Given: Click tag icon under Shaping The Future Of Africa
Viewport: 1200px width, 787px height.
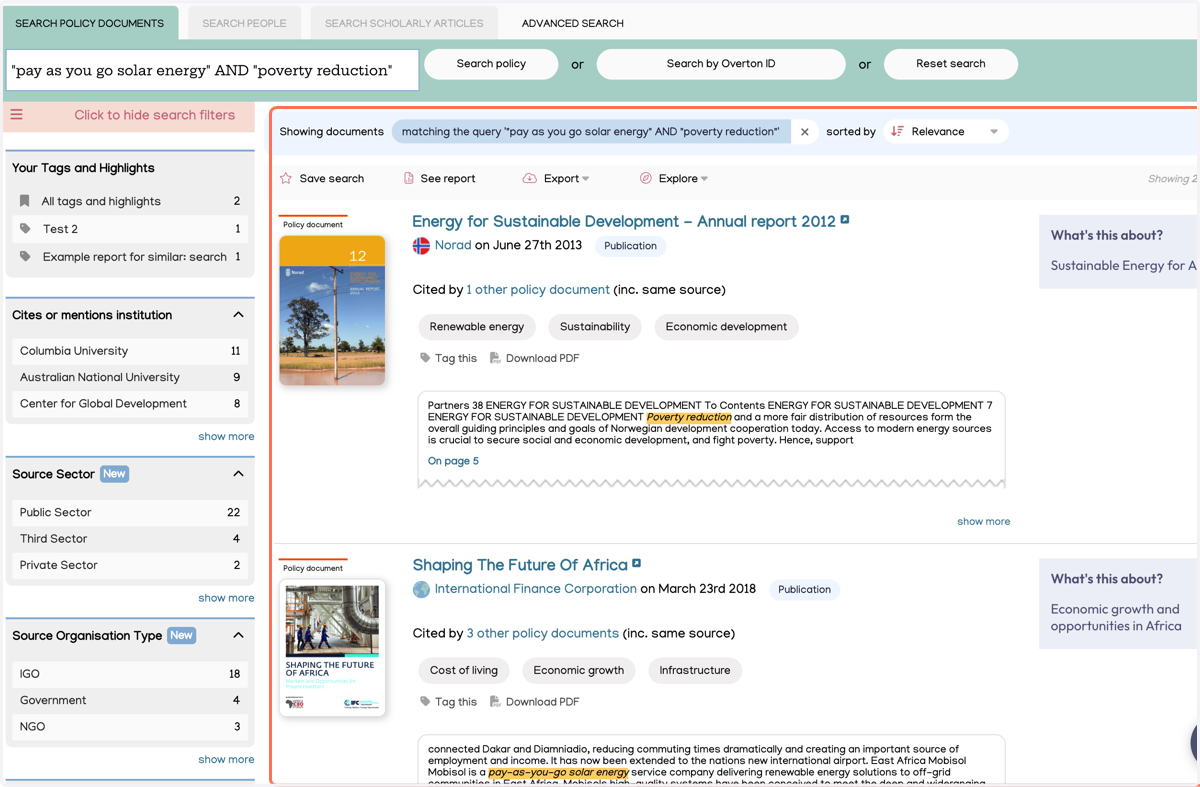Looking at the screenshot, I should pyautogui.click(x=425, y=702).
